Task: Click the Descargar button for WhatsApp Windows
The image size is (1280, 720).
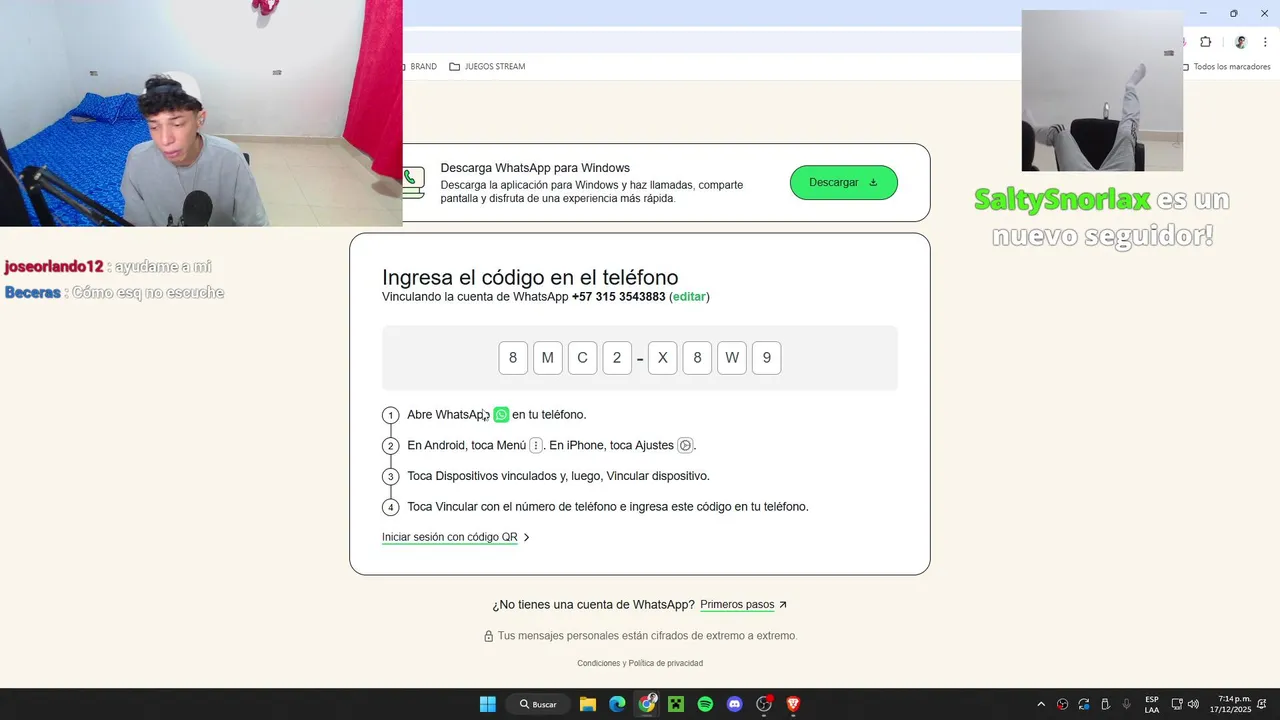Action: (843, 182)
